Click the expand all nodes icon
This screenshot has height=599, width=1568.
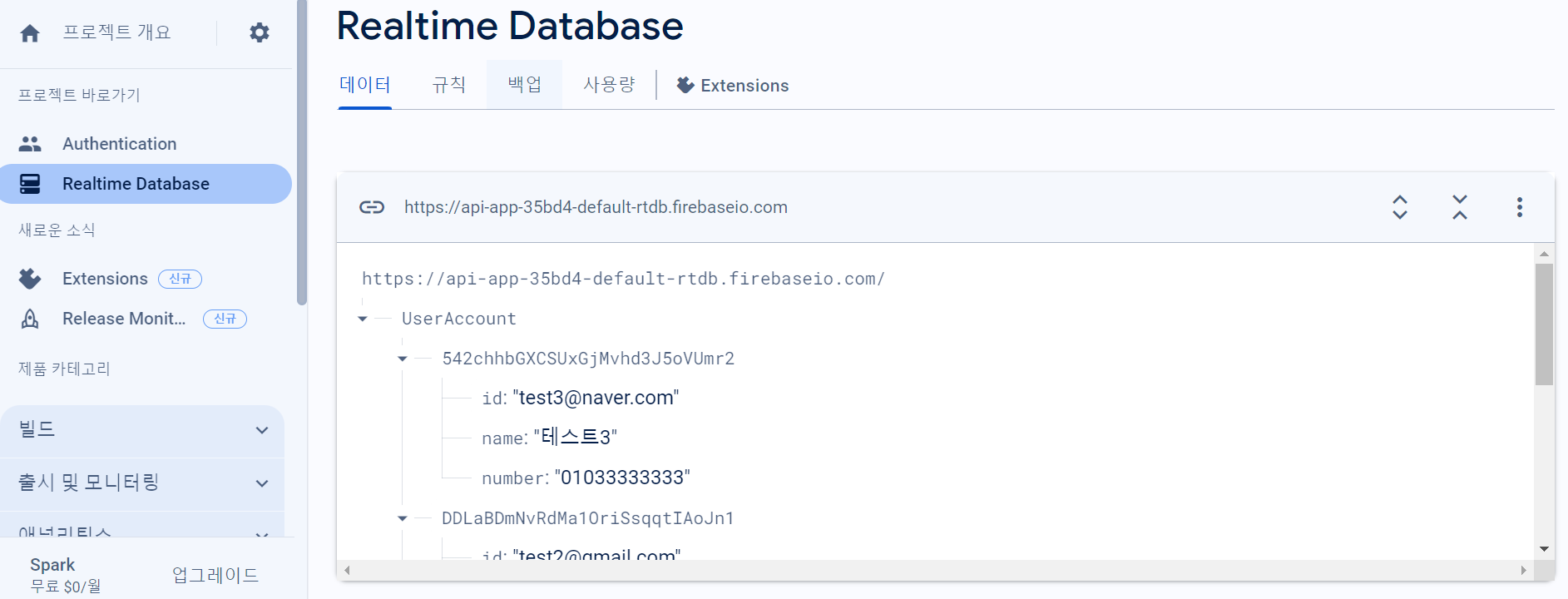click(x=1400, y=207)
